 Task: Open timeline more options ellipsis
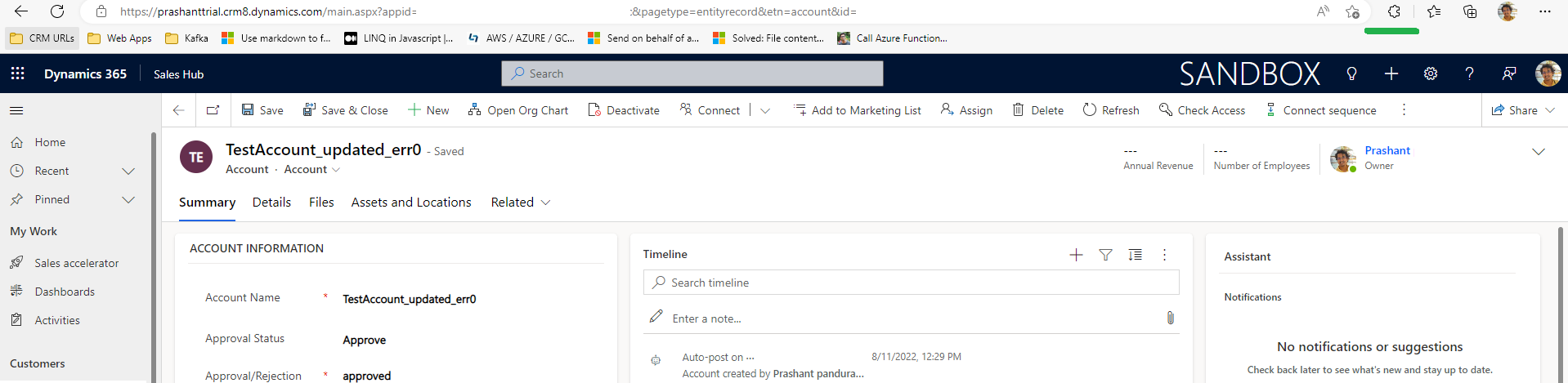[1164, 255]
